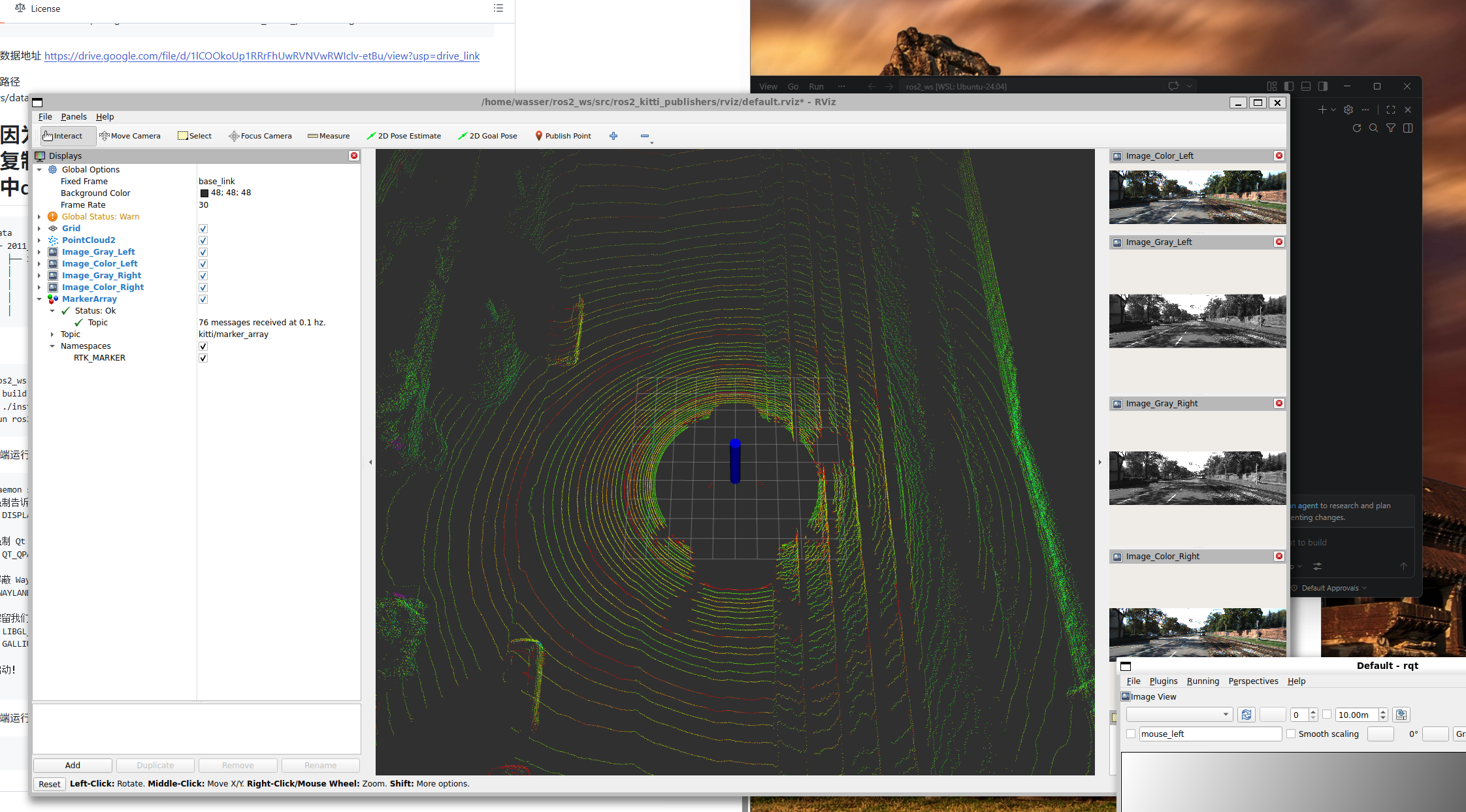Click the send arrow in VS Code chat
This screenshot has height=812, width=1466.
(1403, 566)
